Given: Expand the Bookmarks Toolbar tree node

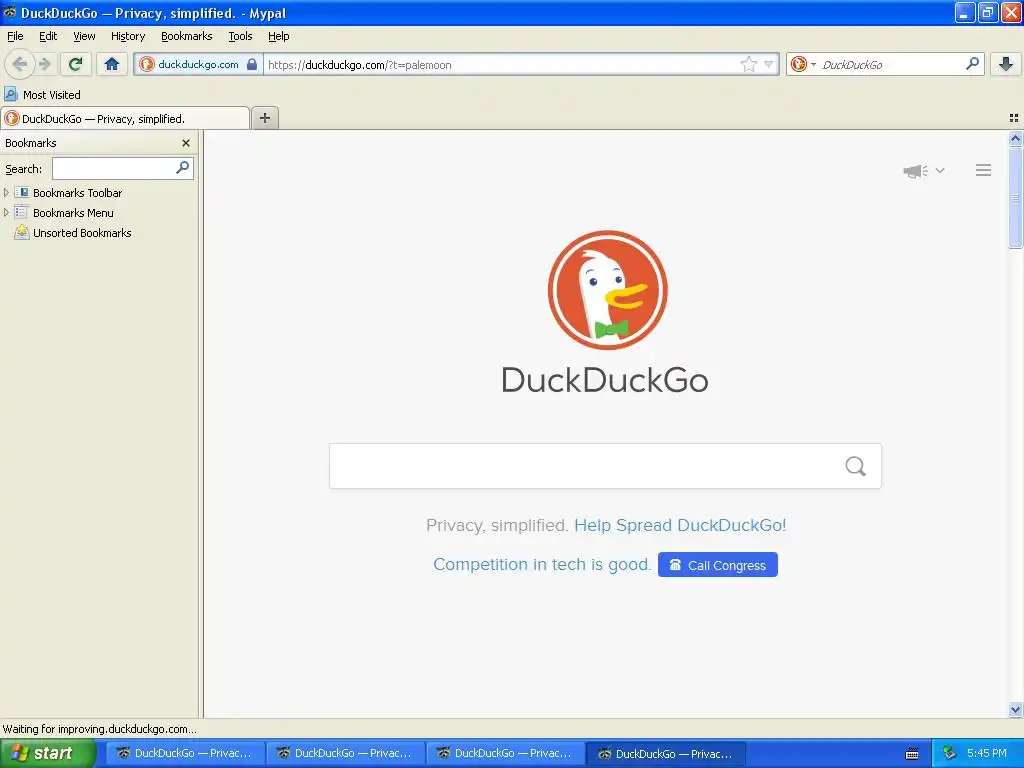Looking at the screenshot, I should [x=6, y=193].
